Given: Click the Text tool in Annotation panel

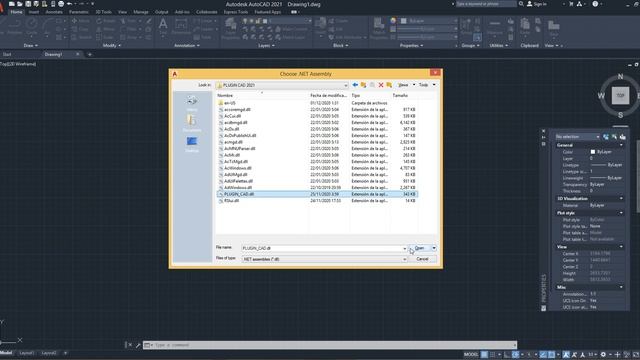Looking at the screenshot, I should point(163,27).
